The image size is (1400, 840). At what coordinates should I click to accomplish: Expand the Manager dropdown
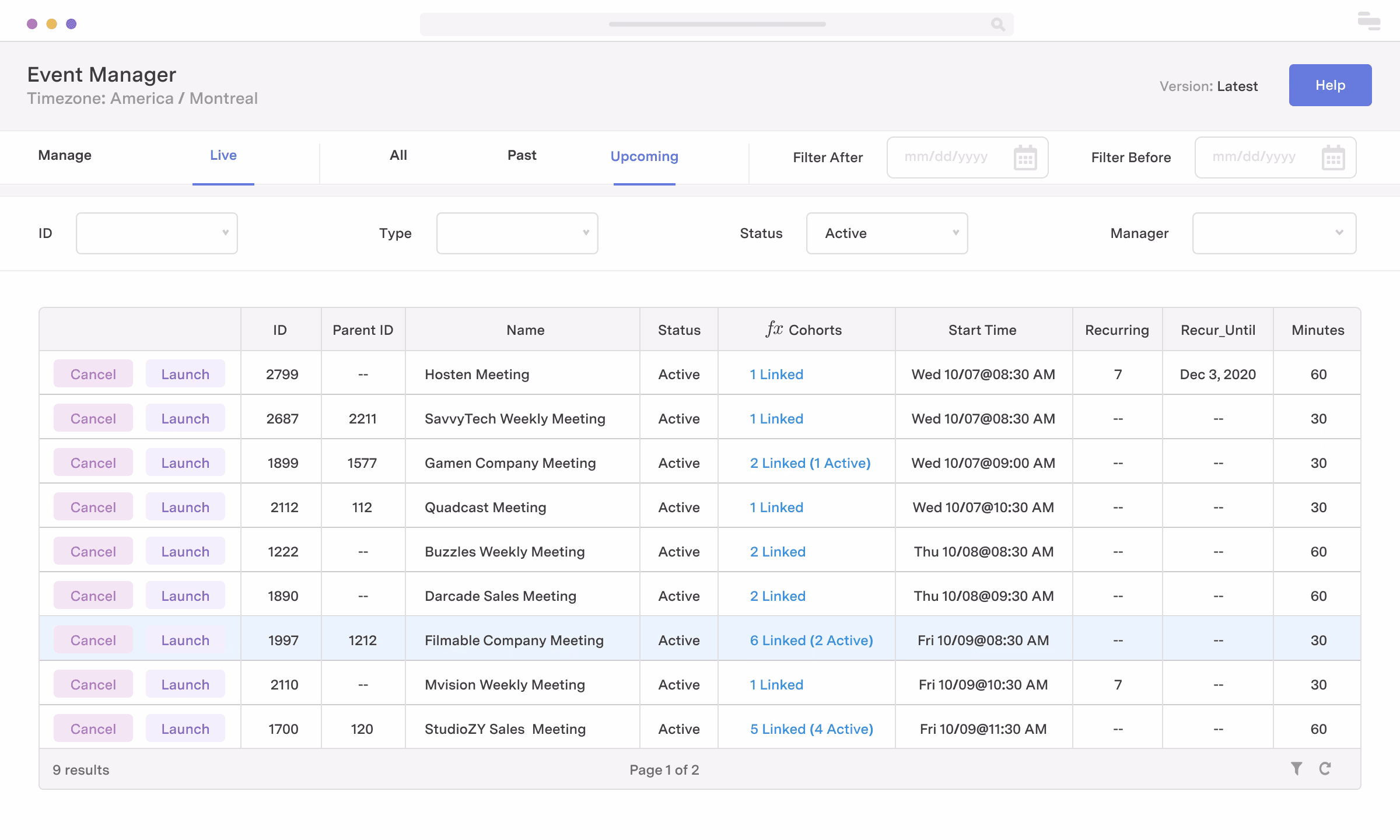click(x=1274, y=233)
